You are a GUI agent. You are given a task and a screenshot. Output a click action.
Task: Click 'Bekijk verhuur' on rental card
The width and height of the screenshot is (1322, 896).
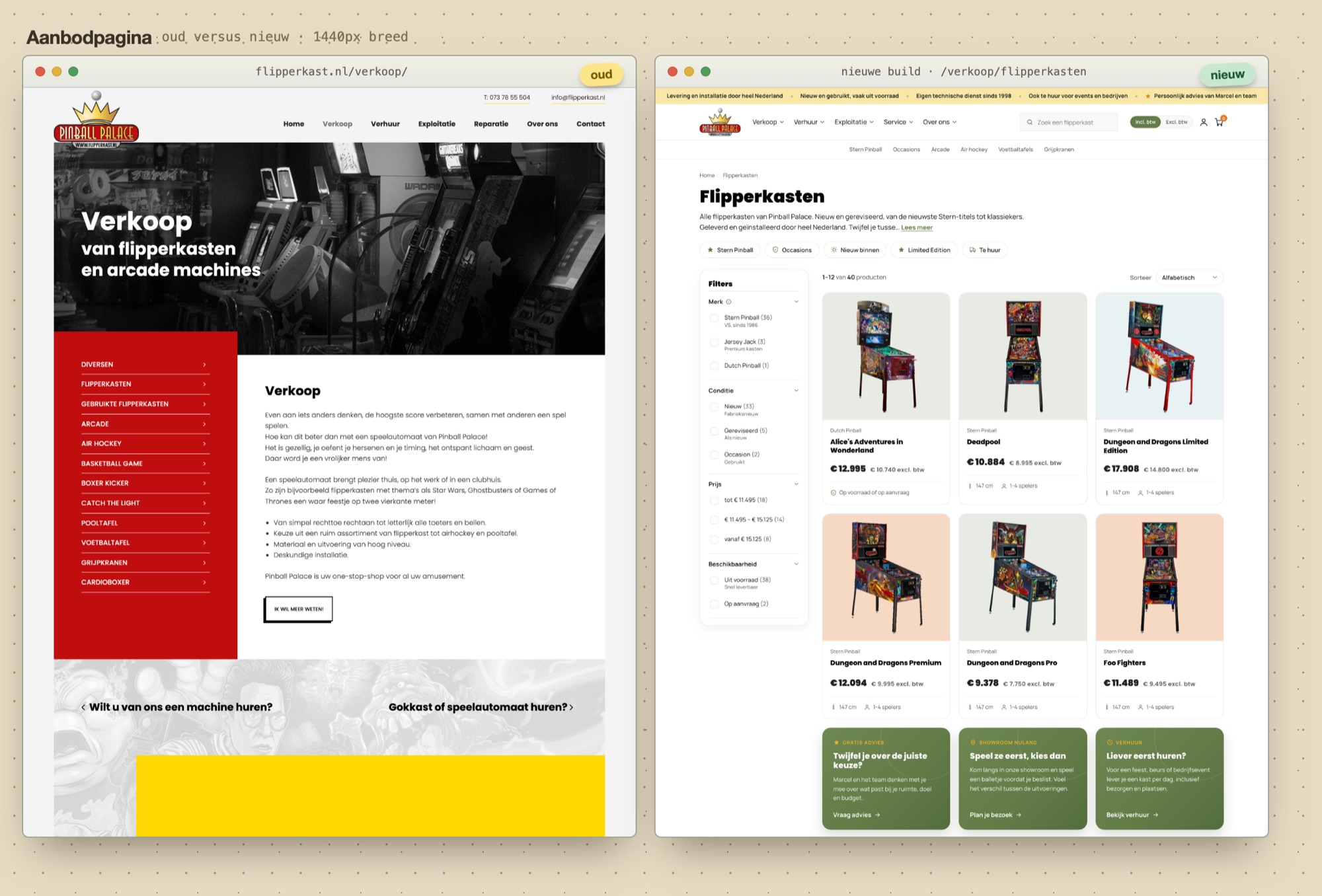pyautogui.click(x=1132, y=815)
